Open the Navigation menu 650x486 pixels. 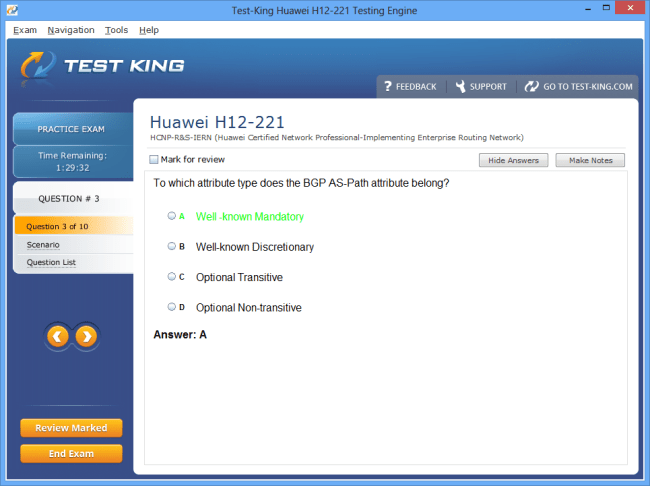point(71,30)
